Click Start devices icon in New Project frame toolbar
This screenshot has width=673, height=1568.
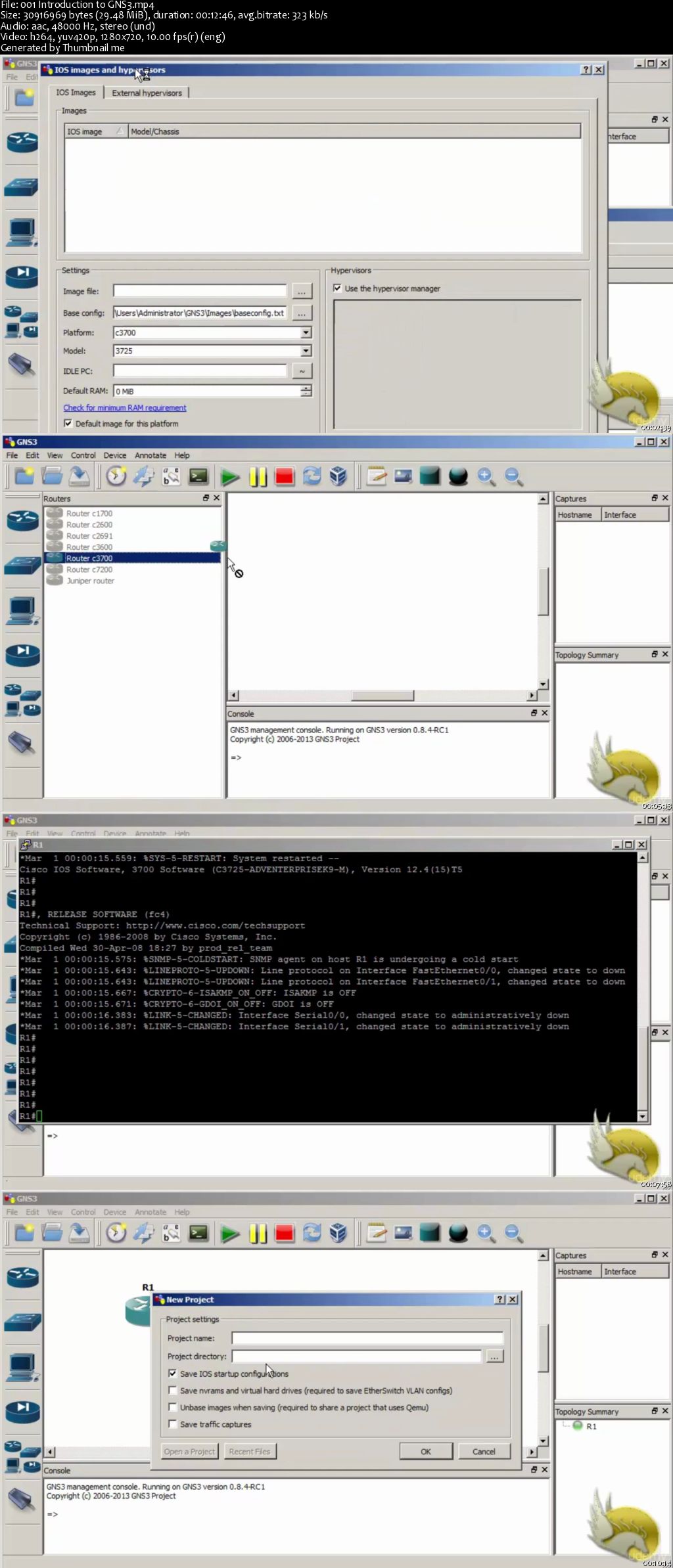[229, 1234]
